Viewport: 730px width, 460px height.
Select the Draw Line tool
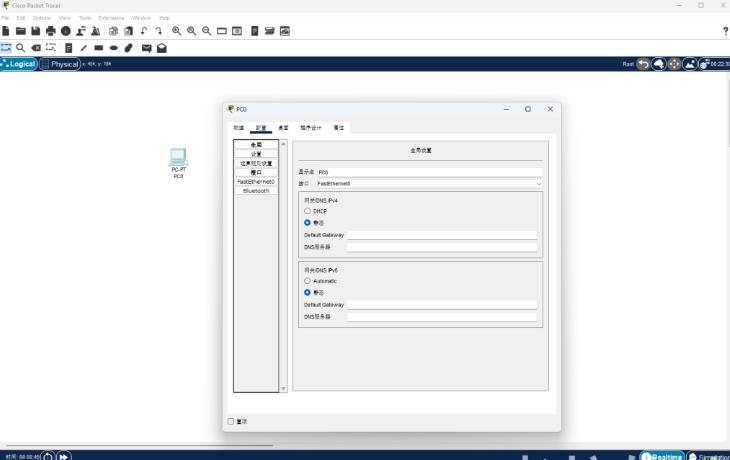click(x=84, y=48)
